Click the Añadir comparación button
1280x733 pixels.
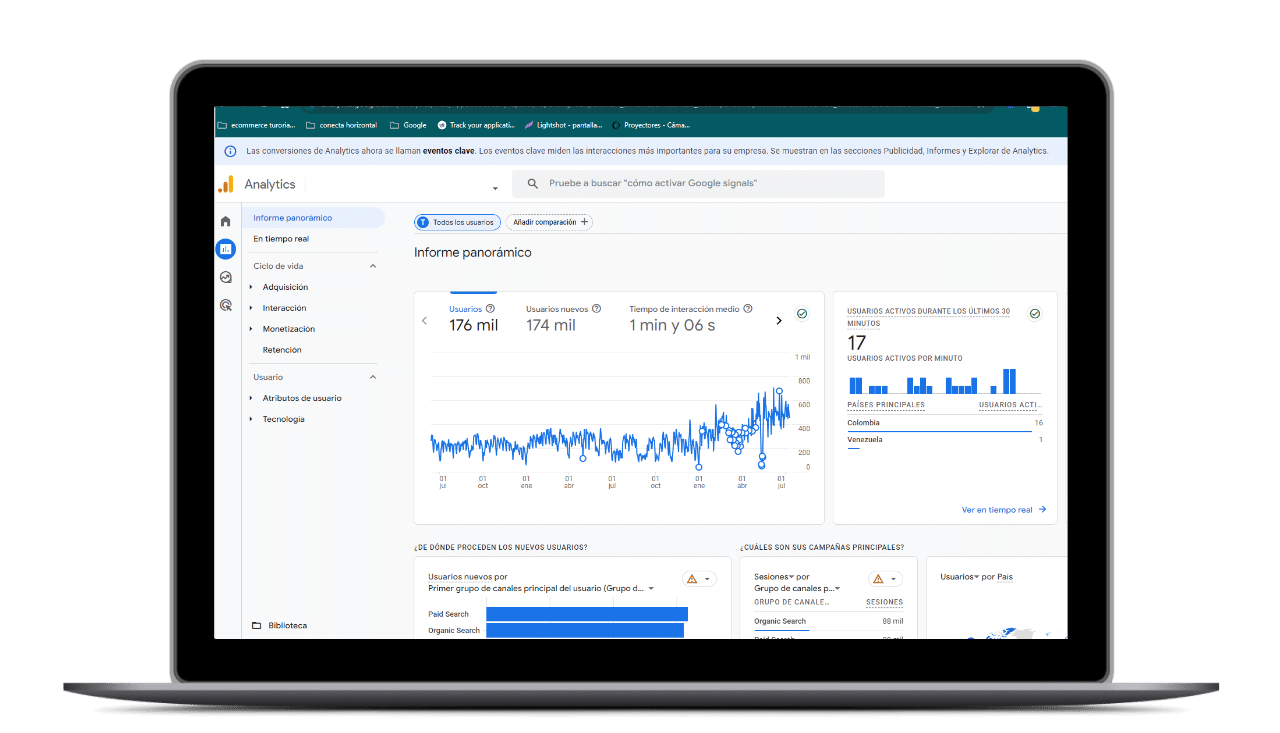pyautogui.click(x=549, y=222)
